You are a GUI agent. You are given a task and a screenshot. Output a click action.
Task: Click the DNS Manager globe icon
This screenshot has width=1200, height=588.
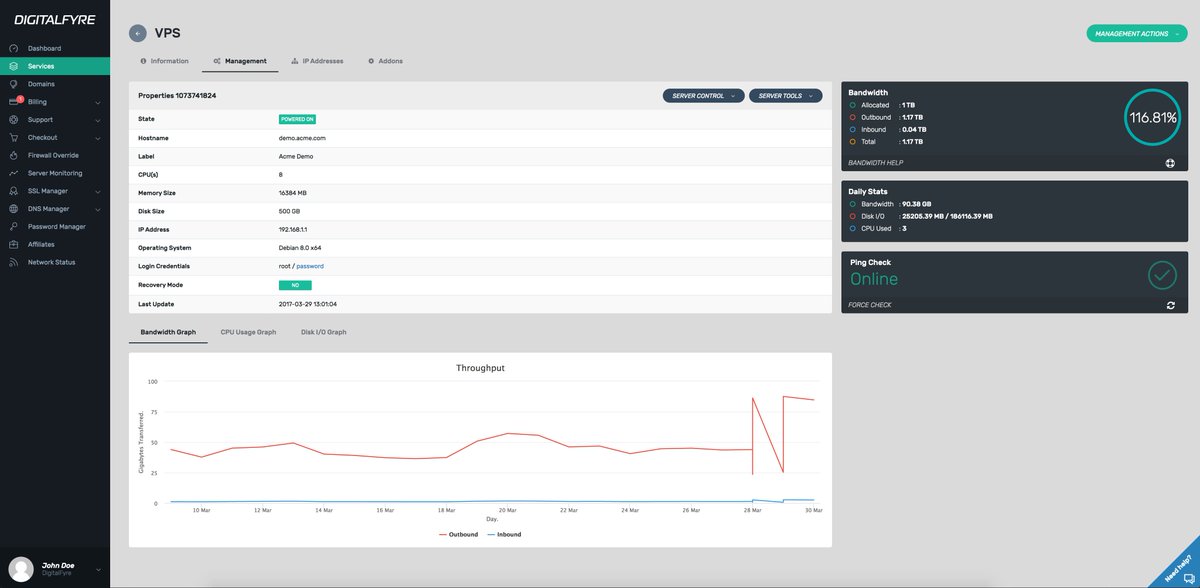[13, 209]
